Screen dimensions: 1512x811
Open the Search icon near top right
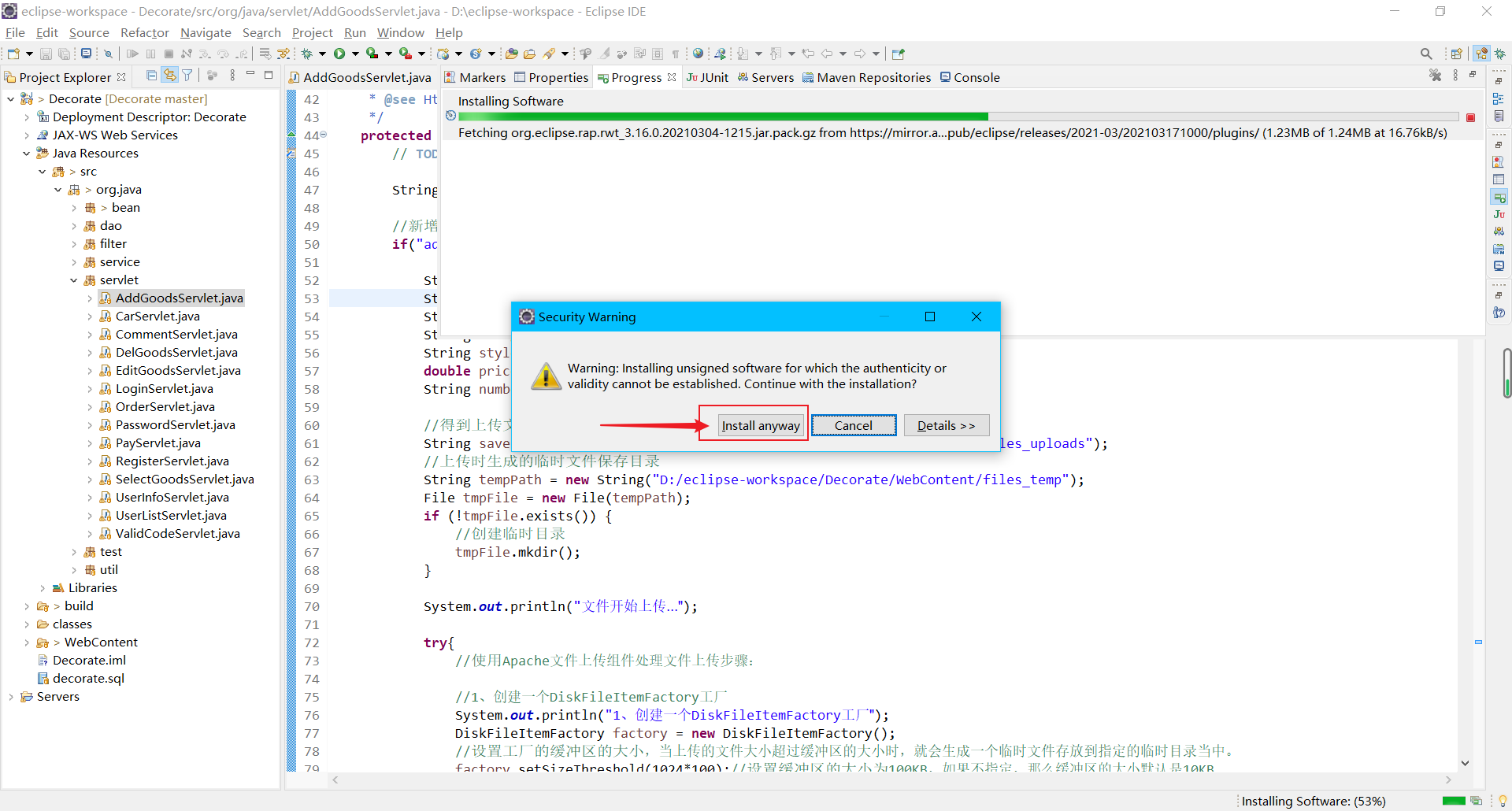(1427, 54)
